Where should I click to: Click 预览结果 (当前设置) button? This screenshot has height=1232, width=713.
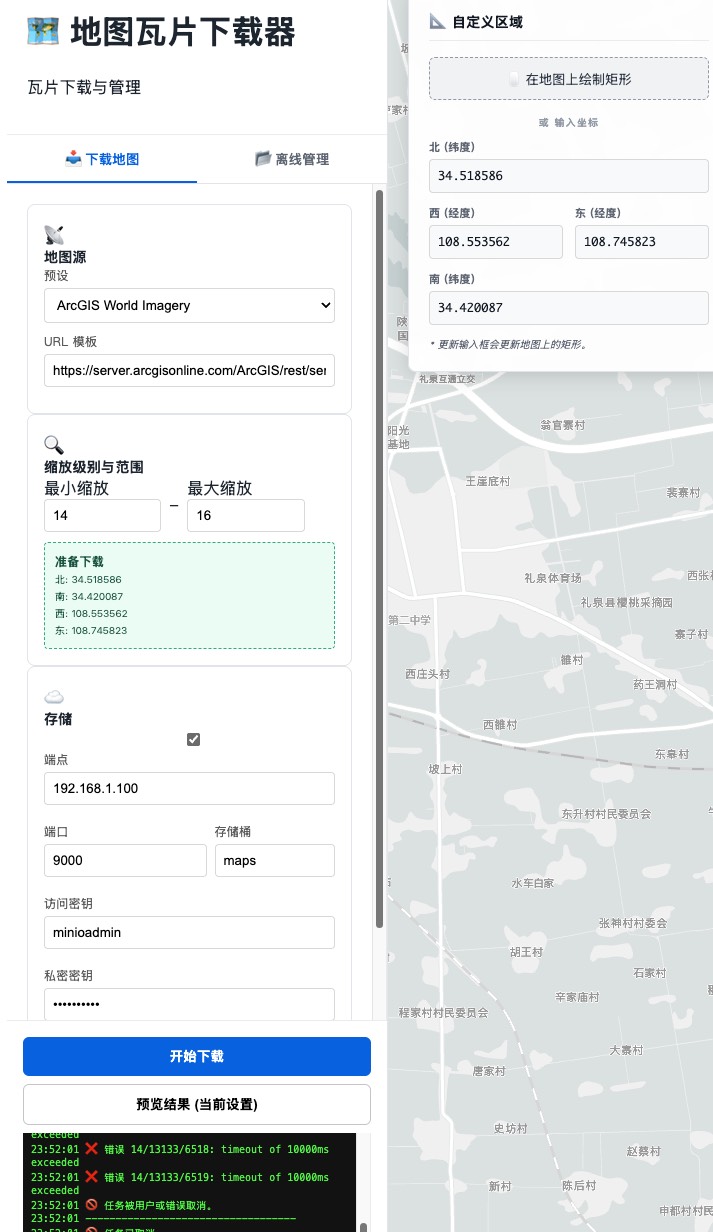[197, 1104]
